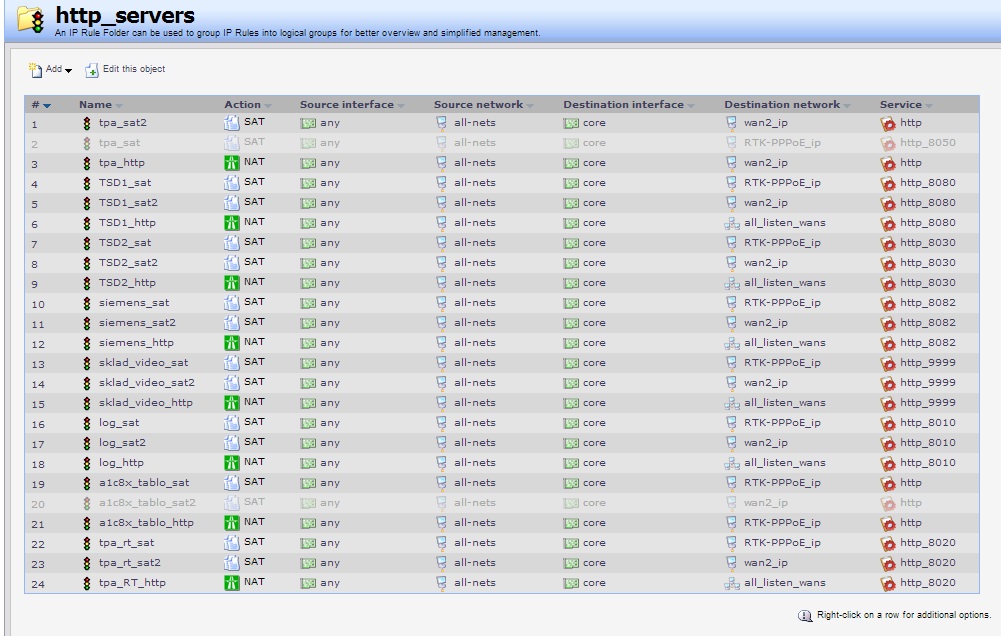Click the SAT action icon for TSD1_sat

coord(229,181)
